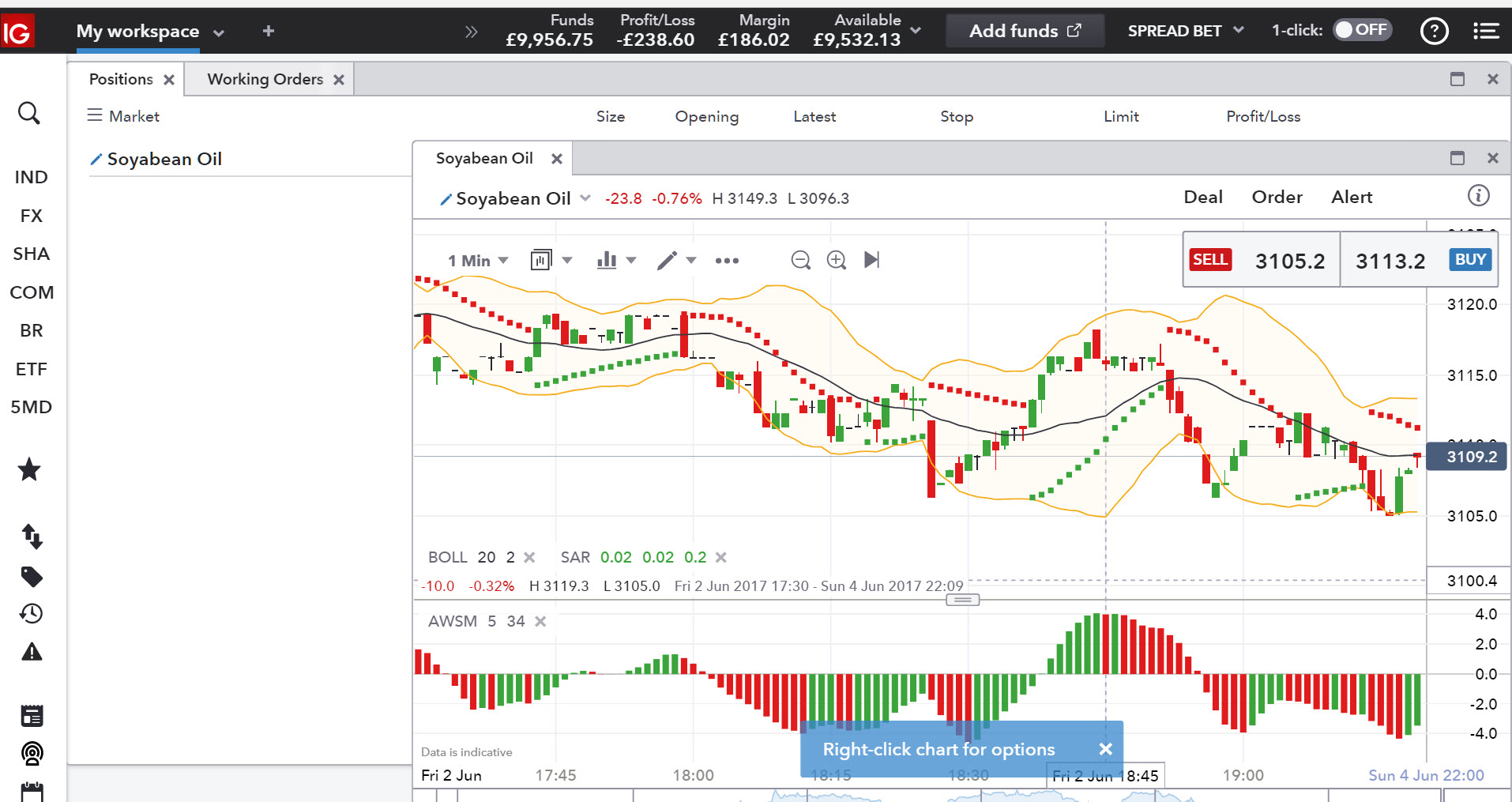Open the favourites star in sidebar

tap(29, 469)
